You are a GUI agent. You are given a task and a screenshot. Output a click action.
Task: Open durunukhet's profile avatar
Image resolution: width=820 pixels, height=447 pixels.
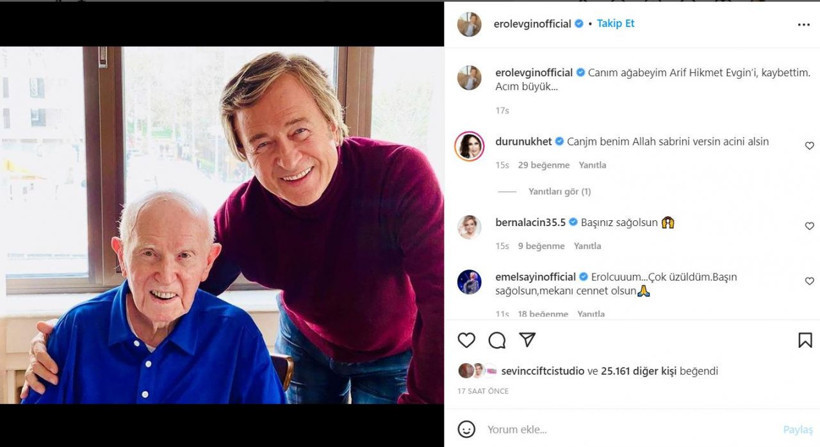[469, 147]
